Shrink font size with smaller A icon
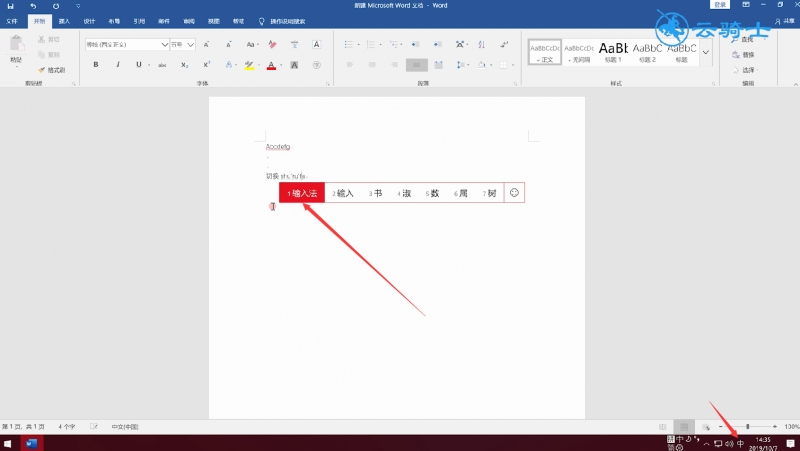This screenshot has width=800, height=451. (229, 44)
